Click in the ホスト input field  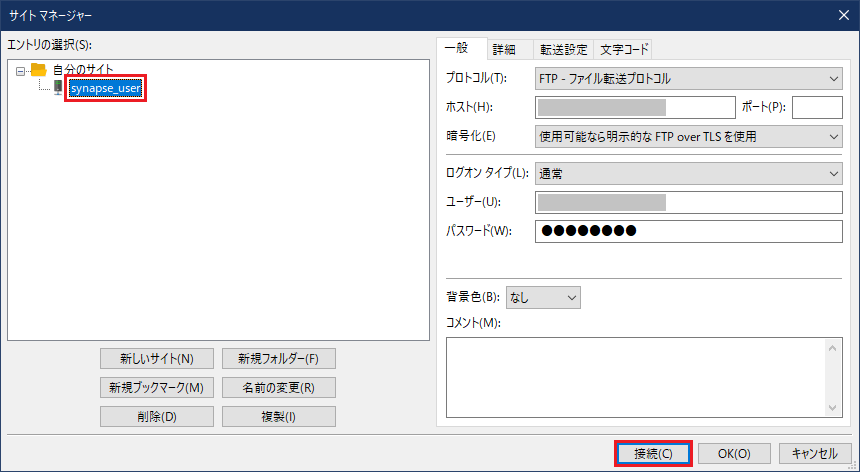click(635, 107)
